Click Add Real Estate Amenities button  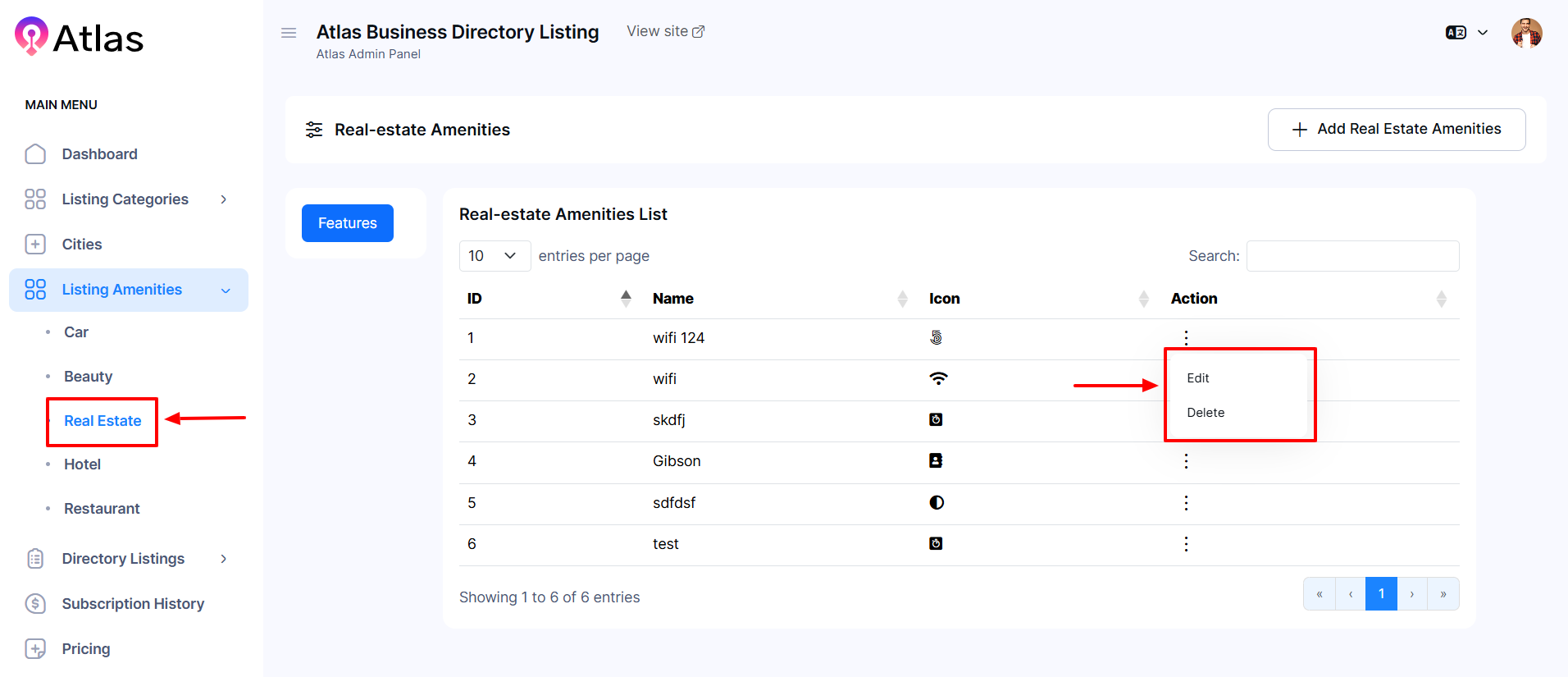point(1396,130)
